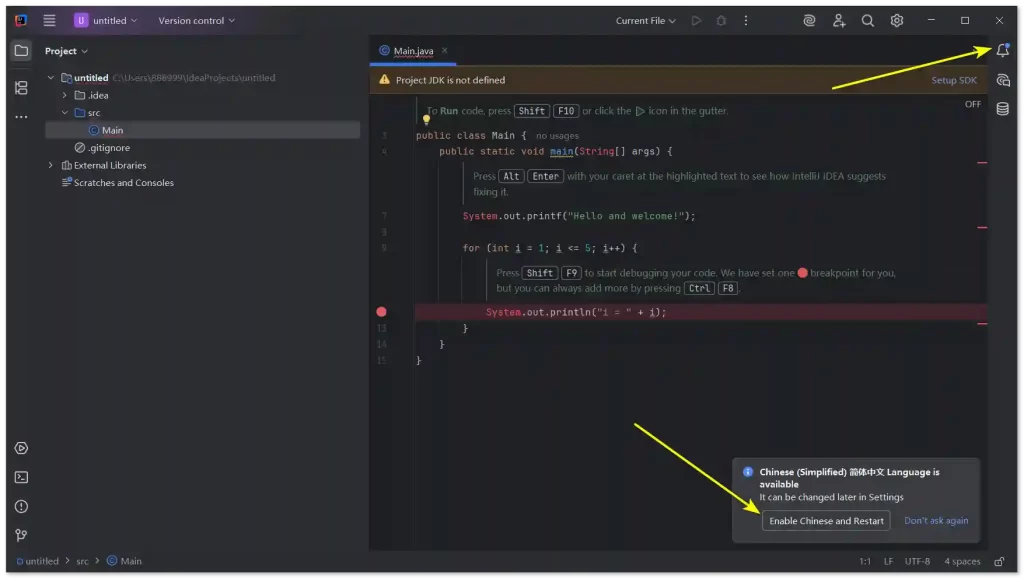This screenshot has height=579, width=1024.
Task: Click the Setup SDK link
Action: tap(954, 80)
